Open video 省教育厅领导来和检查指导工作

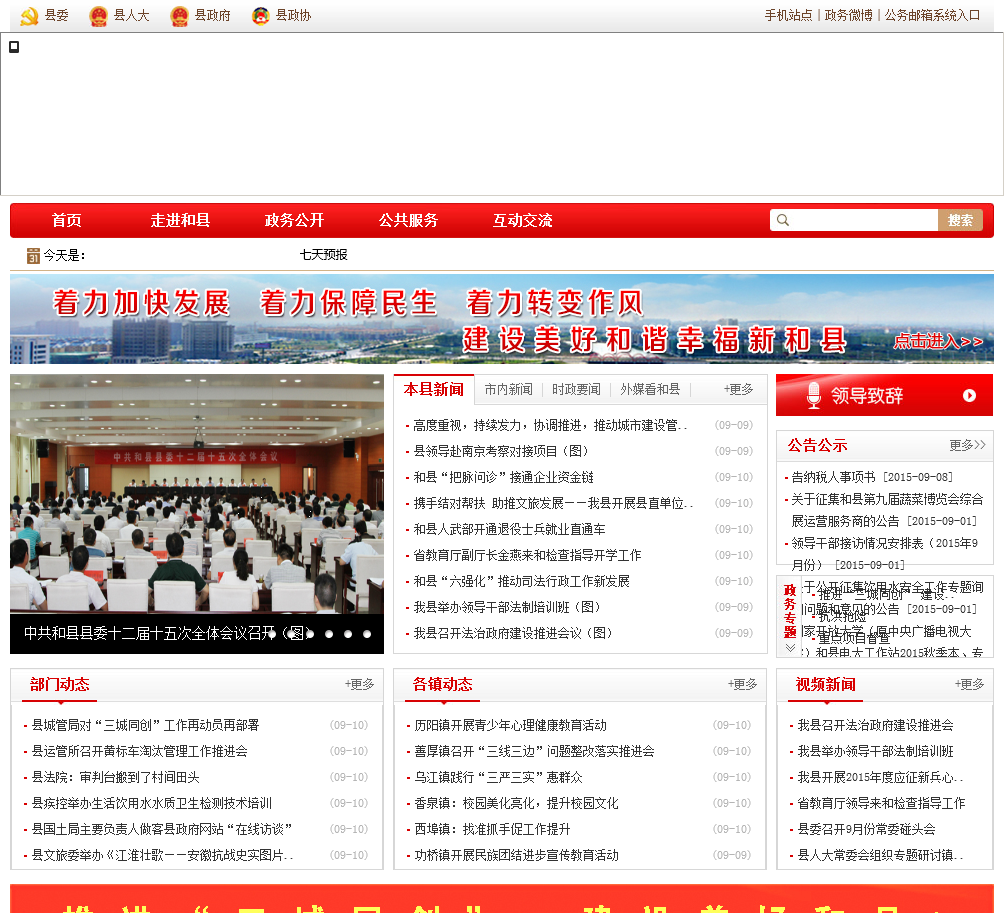(x=882, y=803)
